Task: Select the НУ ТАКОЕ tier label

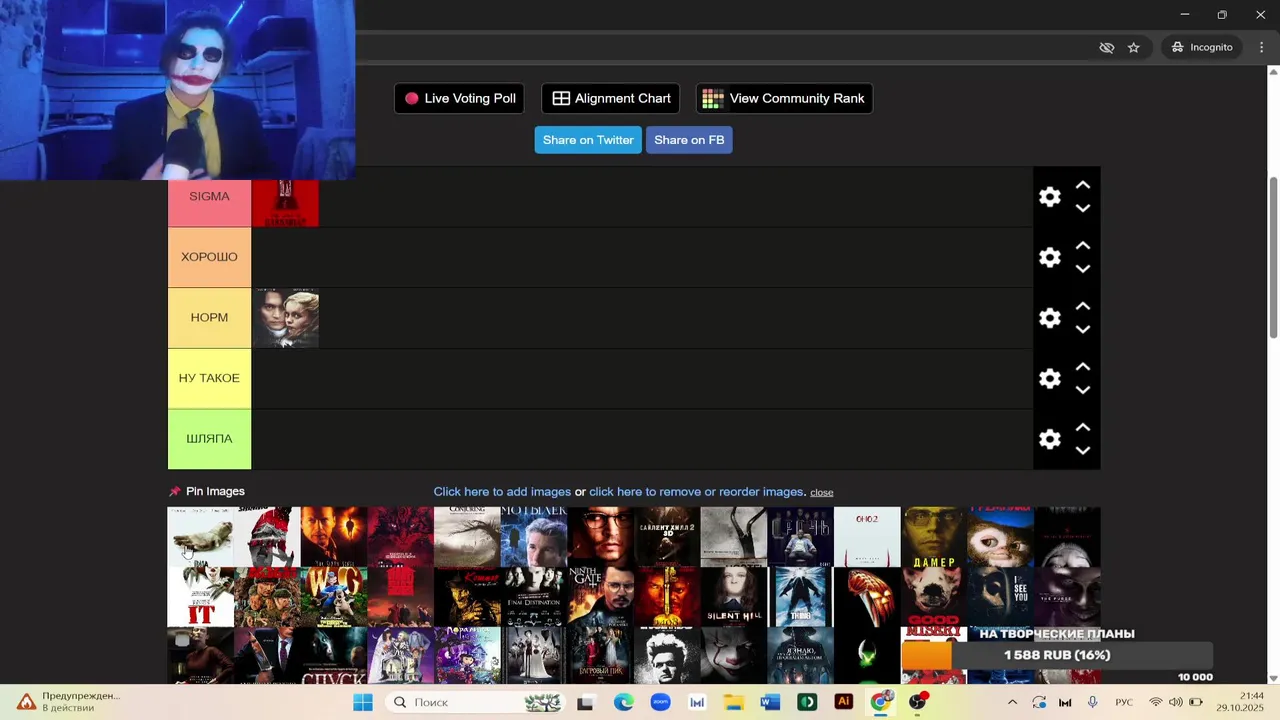Action: coord(209,378)
